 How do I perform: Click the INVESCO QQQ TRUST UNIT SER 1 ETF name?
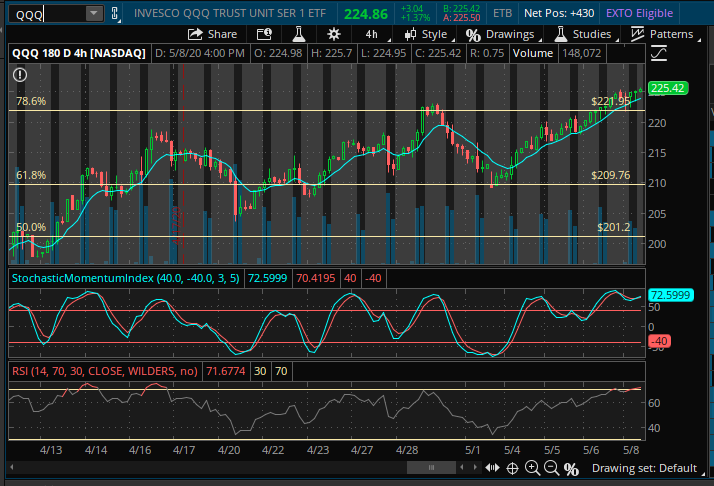(x=230, y=13)
